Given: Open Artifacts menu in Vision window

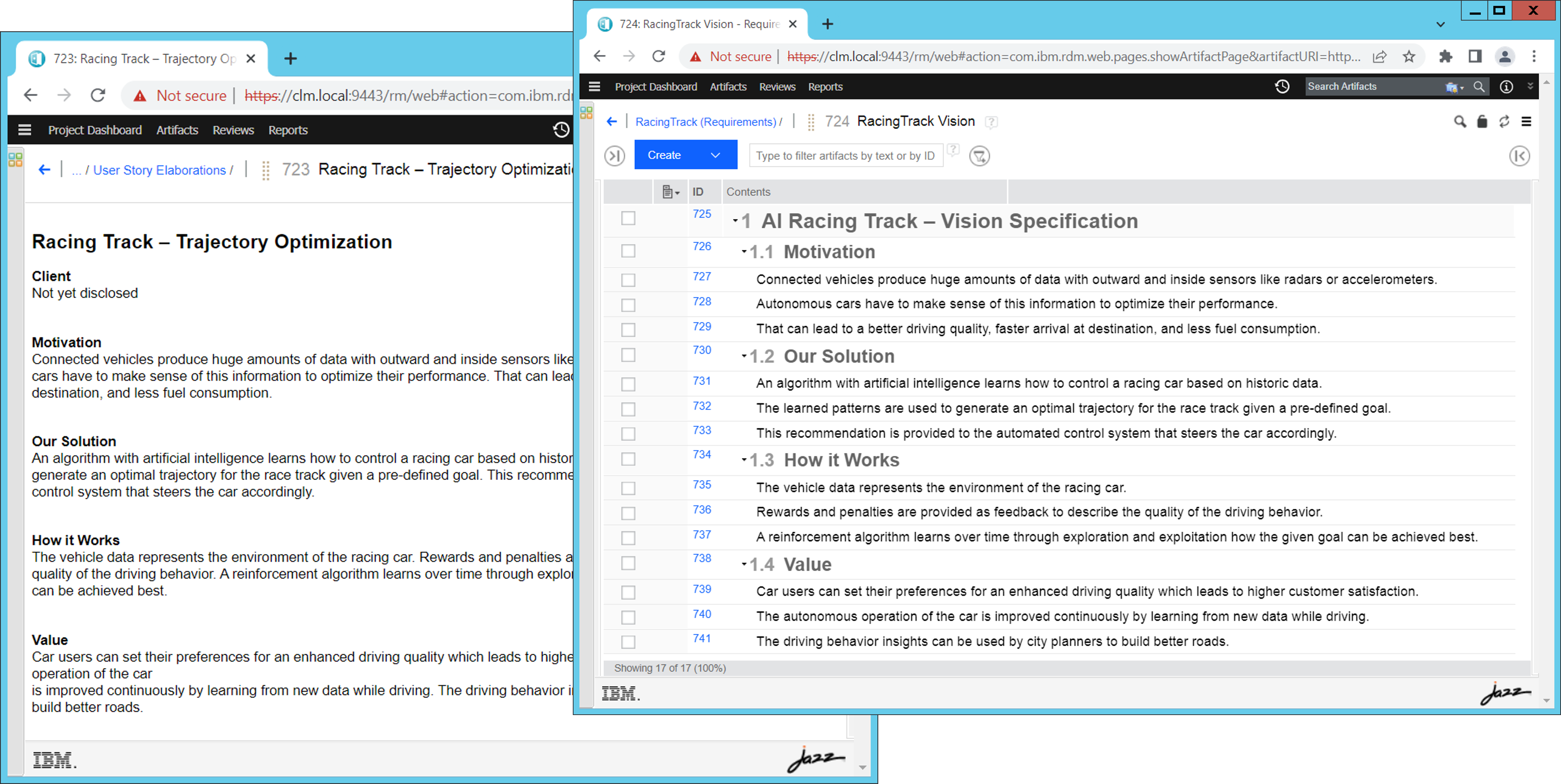Looking at the screenshot, I should pos(728,87).
